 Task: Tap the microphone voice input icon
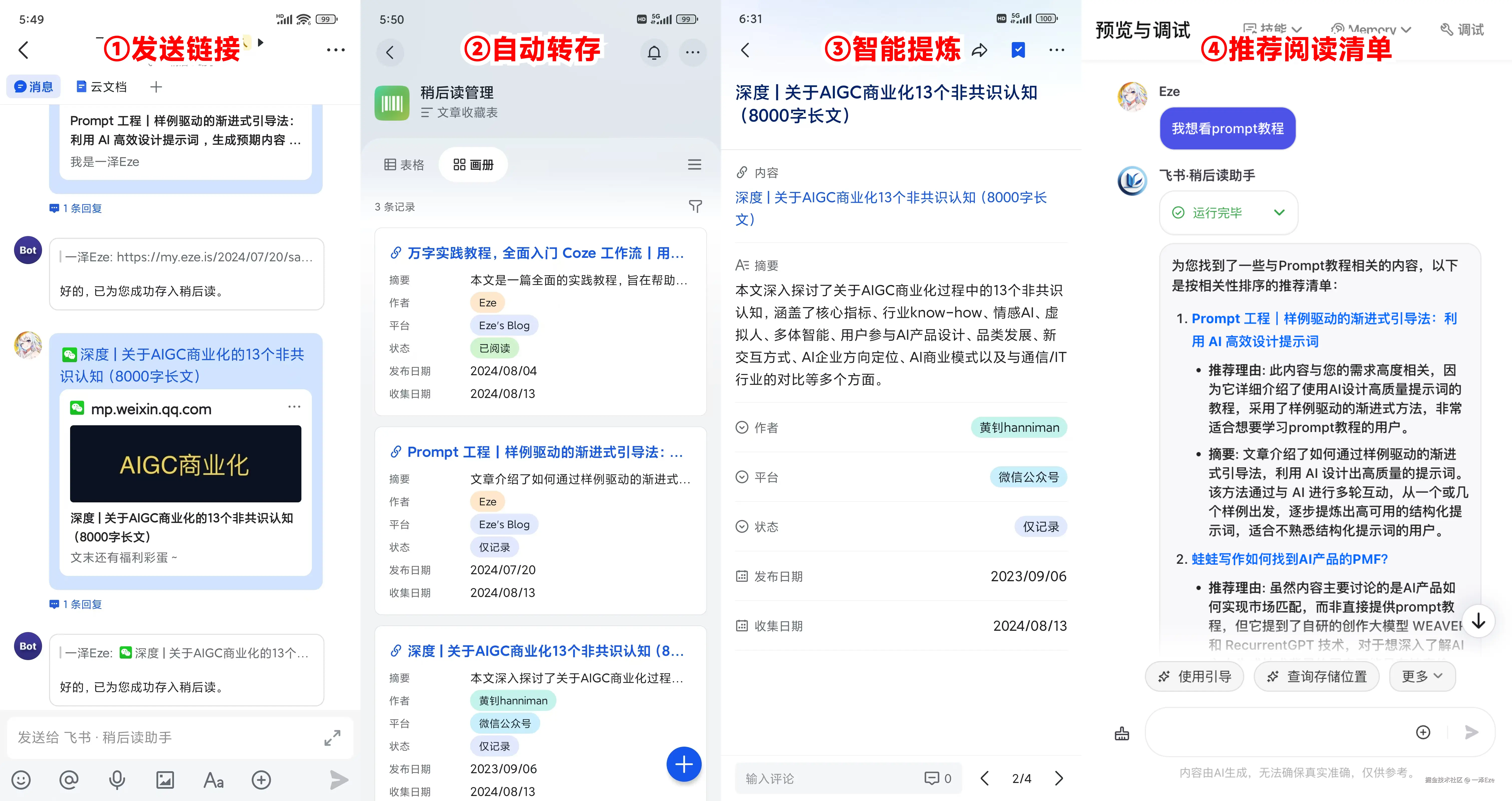(x=117, y=780)
